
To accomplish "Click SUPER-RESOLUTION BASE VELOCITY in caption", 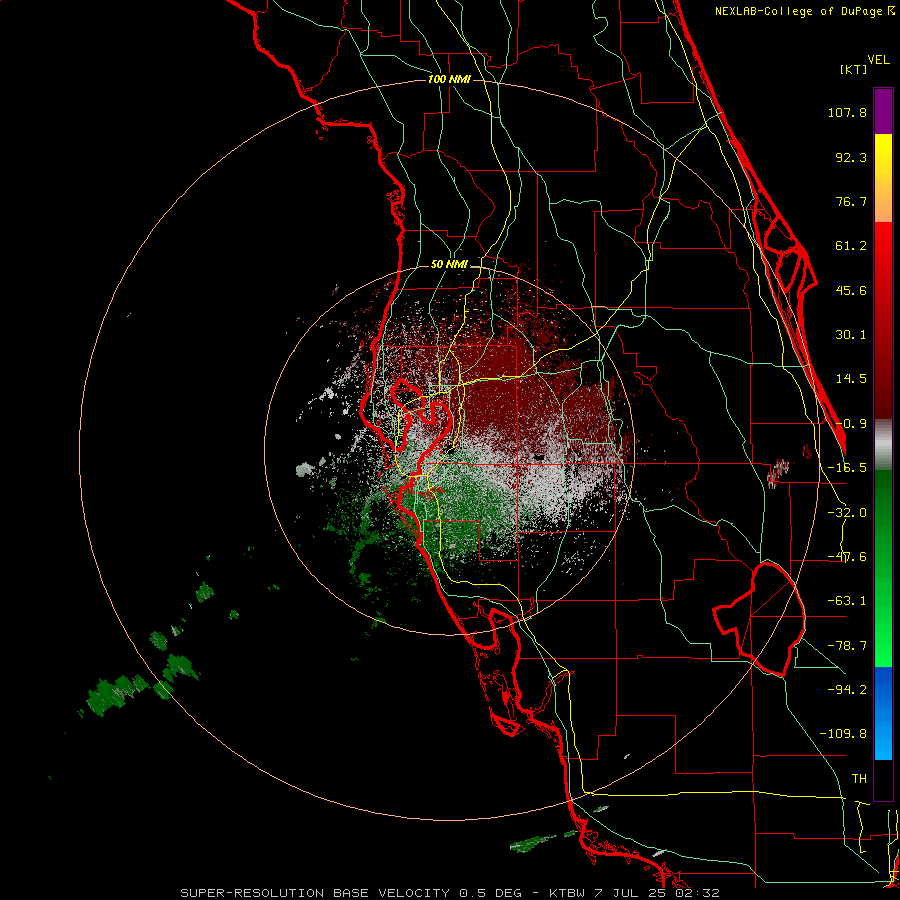I will click(x=316, y=893).
